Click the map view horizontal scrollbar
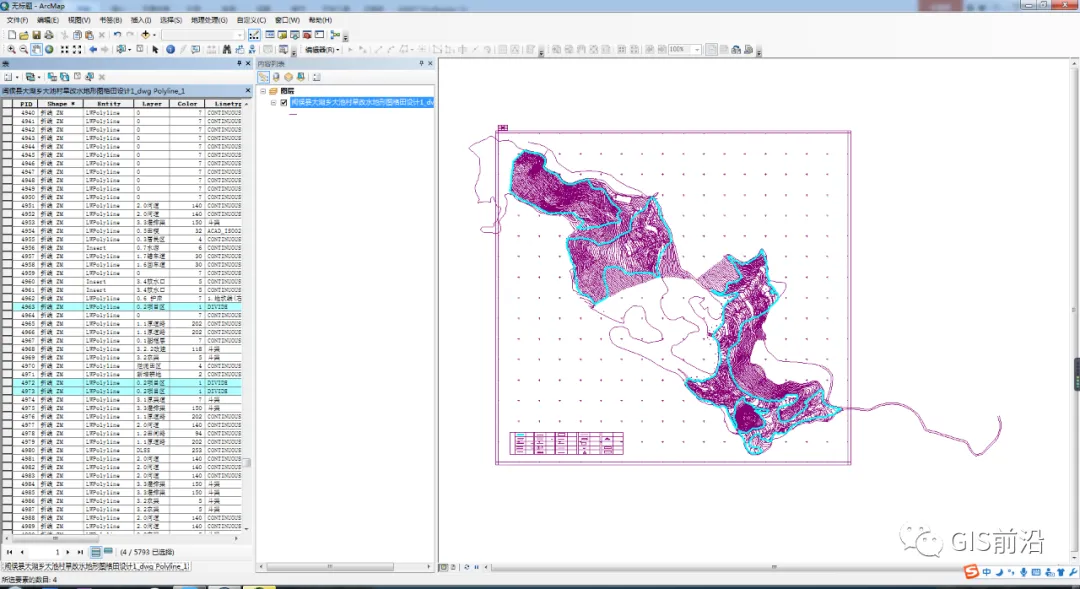The height and width of the screenshot is (589, 1080). (774, 567)
